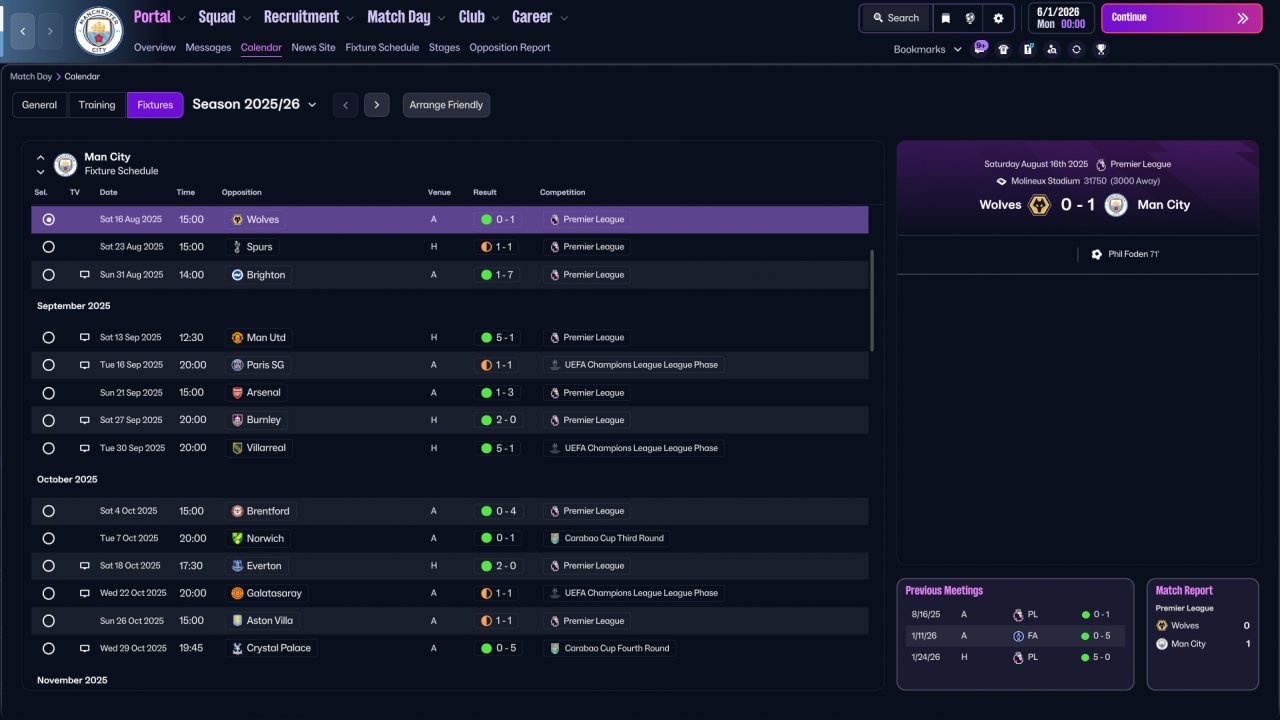
Task: Switch to the Messages tab
Action: (x=208, y=48)
